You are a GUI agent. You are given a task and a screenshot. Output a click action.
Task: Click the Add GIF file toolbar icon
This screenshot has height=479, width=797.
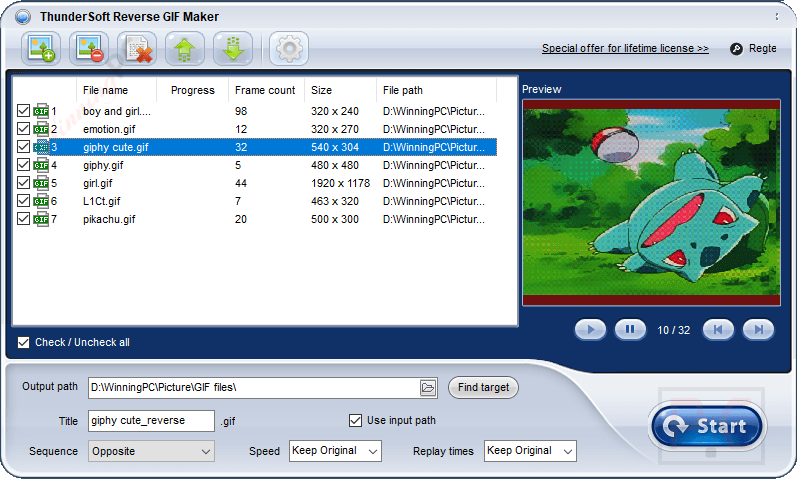coord(41,49)
